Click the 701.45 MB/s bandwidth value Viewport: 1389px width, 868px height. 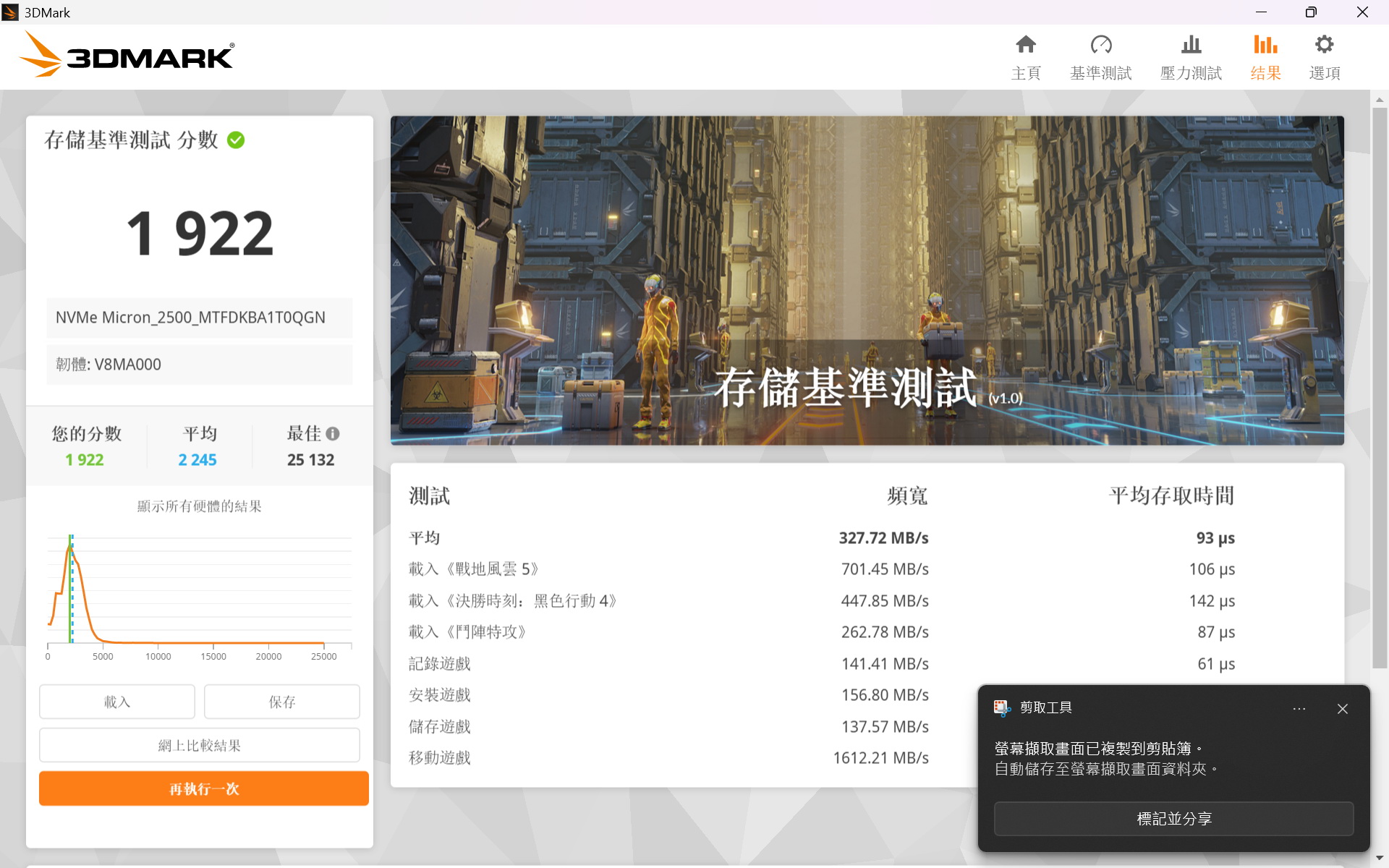pos(885,569)
